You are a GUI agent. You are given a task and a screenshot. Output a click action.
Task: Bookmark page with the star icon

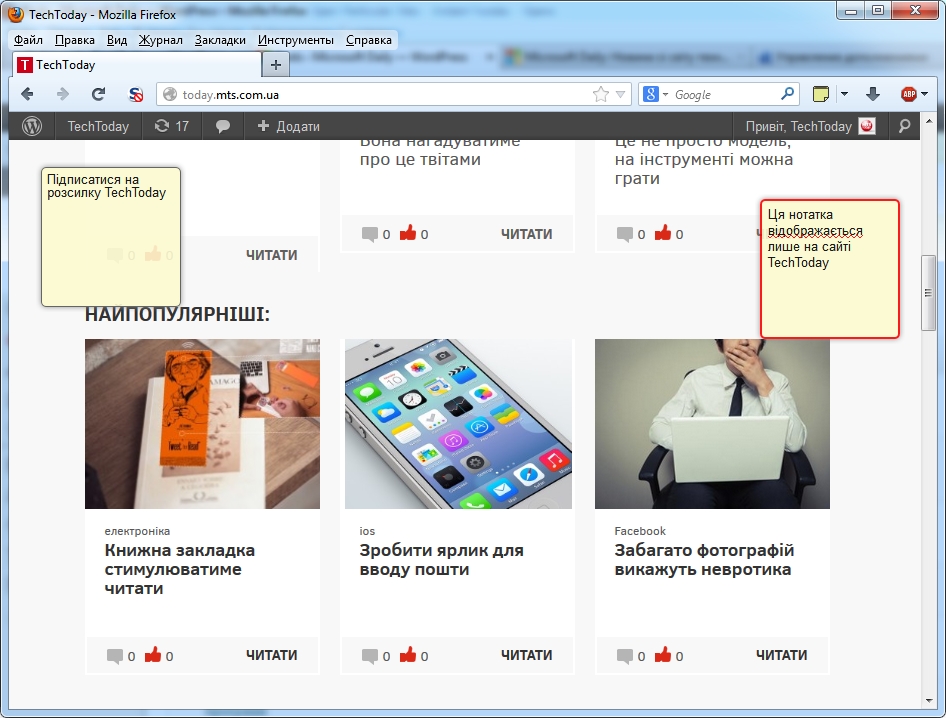click(x=600, y=94)
